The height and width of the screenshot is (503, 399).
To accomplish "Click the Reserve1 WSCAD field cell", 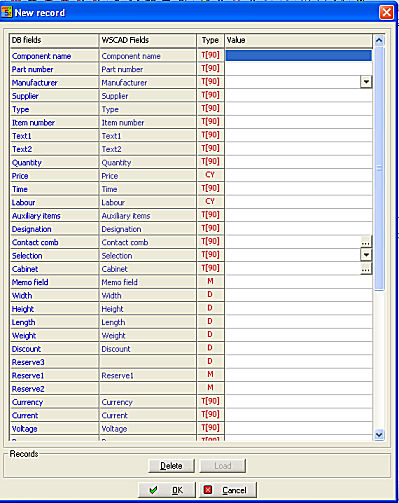I will (x=148, y=375).
